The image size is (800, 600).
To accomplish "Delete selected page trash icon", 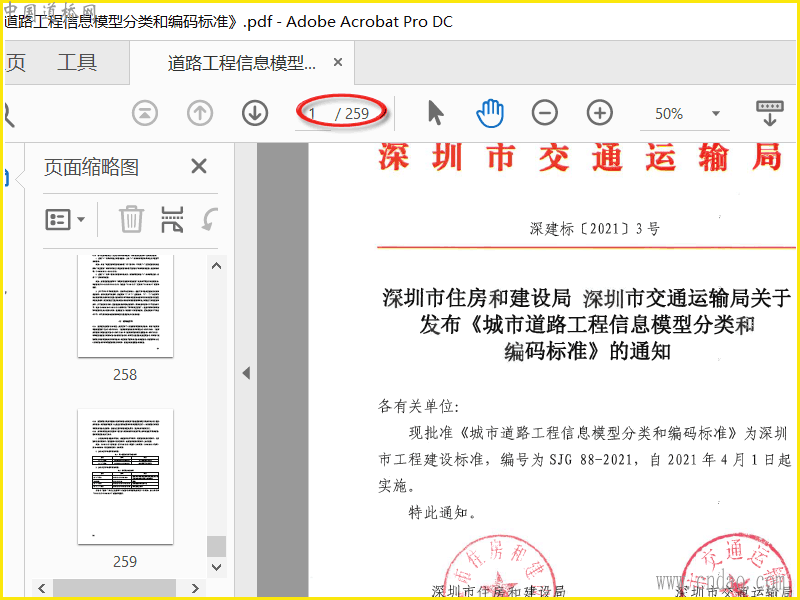I will pyautogui.click(x=131, y=219).
